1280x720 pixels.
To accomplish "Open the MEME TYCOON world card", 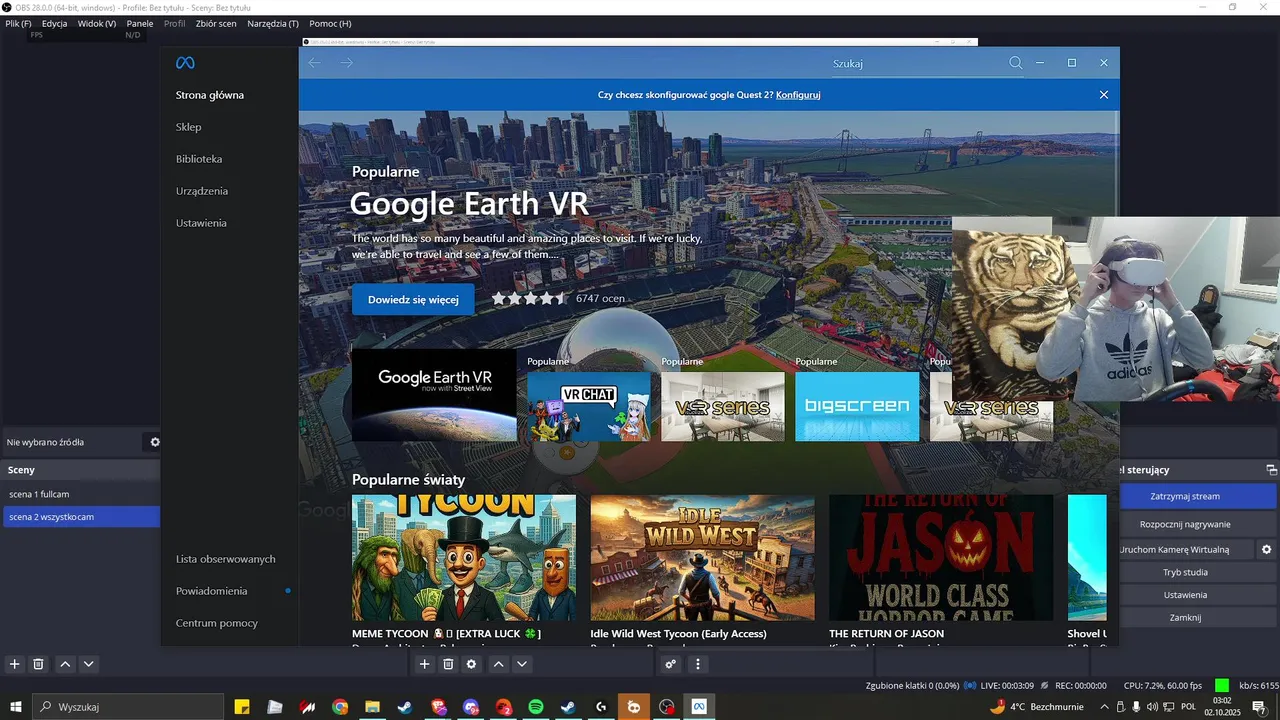I will click(x=464, y=558).
